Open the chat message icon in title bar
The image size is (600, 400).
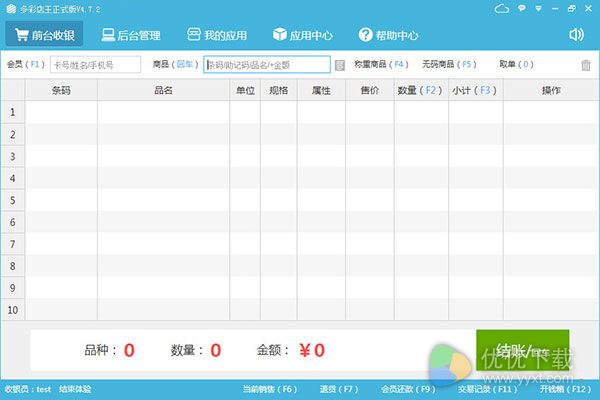[x=522, y=8]
